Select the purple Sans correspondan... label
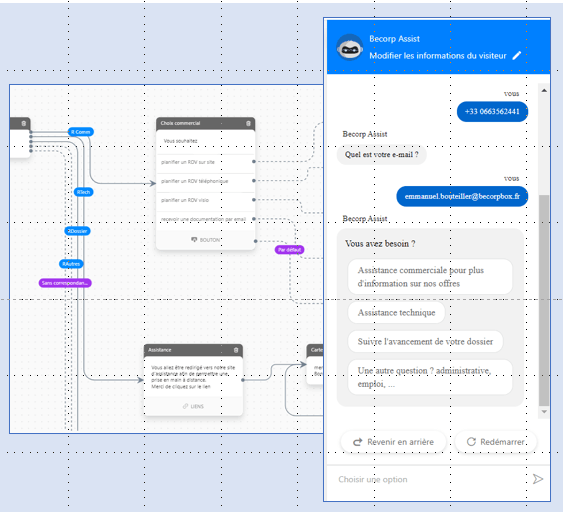This screenshot has height=512, width=563. pyautogui.click(x=65, y=283)
